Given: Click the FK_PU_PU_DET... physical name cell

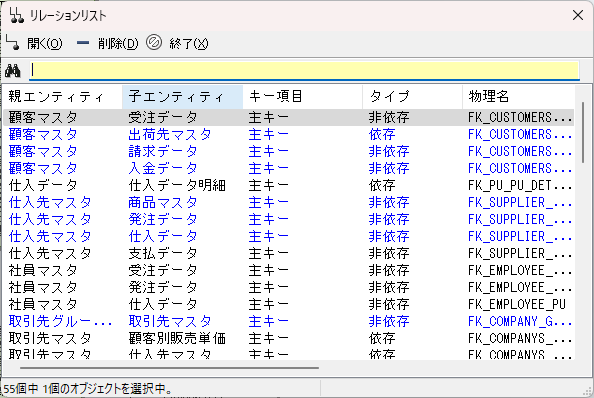Looking at the screenshot, I should click(520, 185).
